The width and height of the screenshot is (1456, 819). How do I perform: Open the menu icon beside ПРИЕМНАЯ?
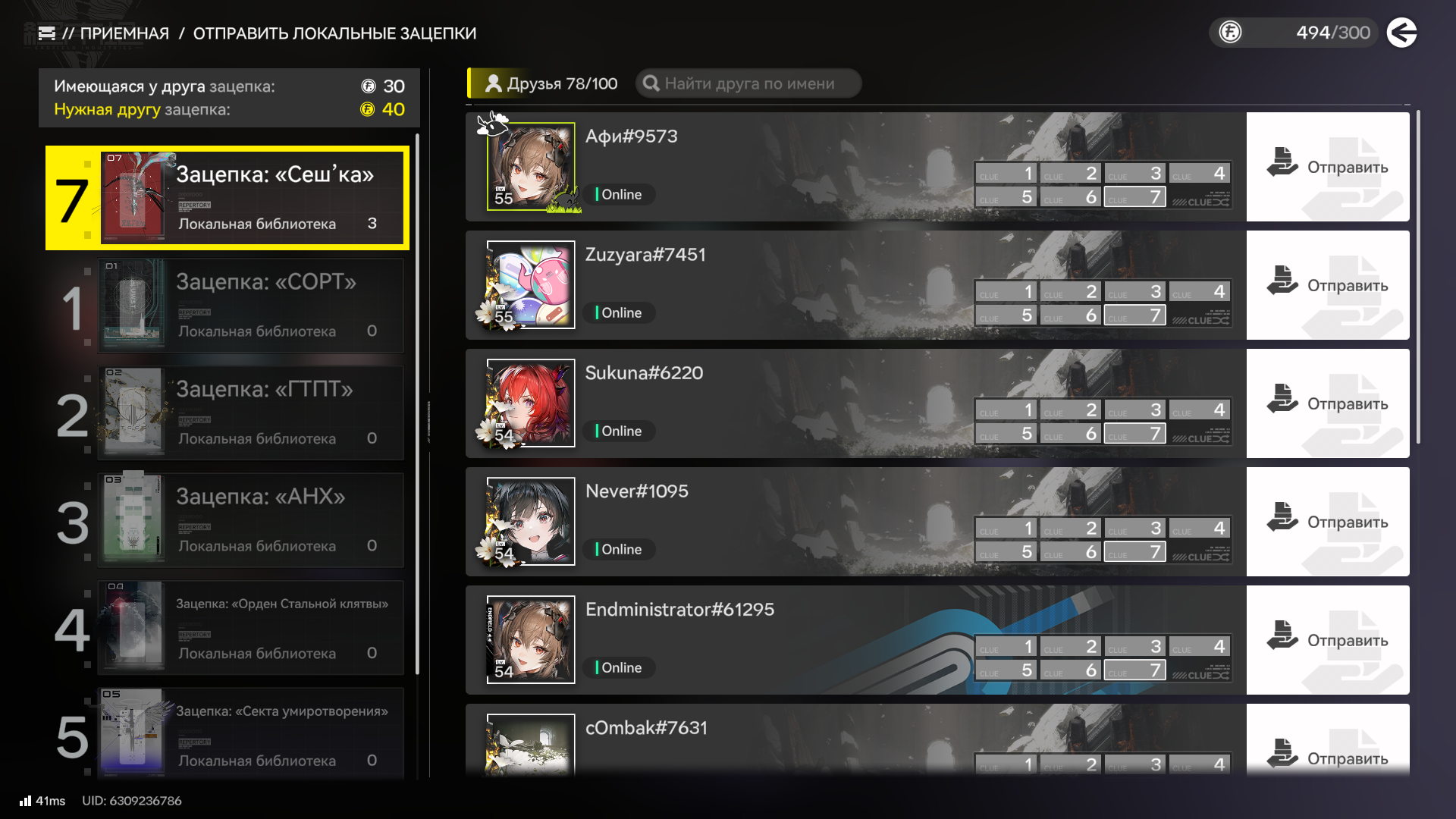coord(46,33)
